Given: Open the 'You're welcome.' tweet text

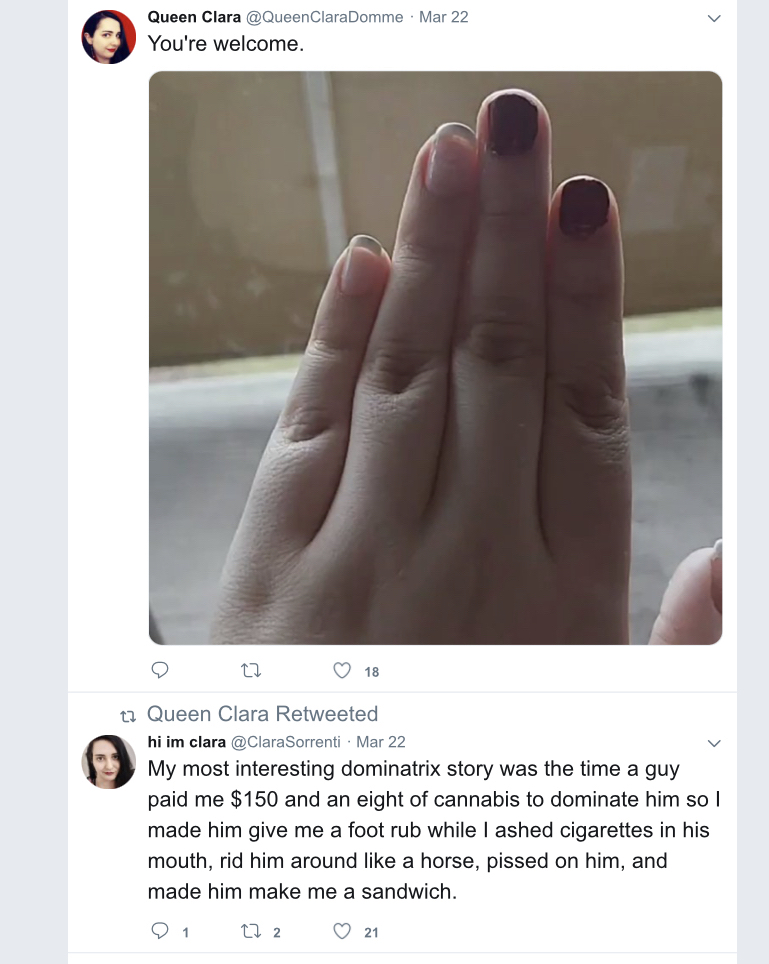Looking at the screenshot, I should click(226, 44).
